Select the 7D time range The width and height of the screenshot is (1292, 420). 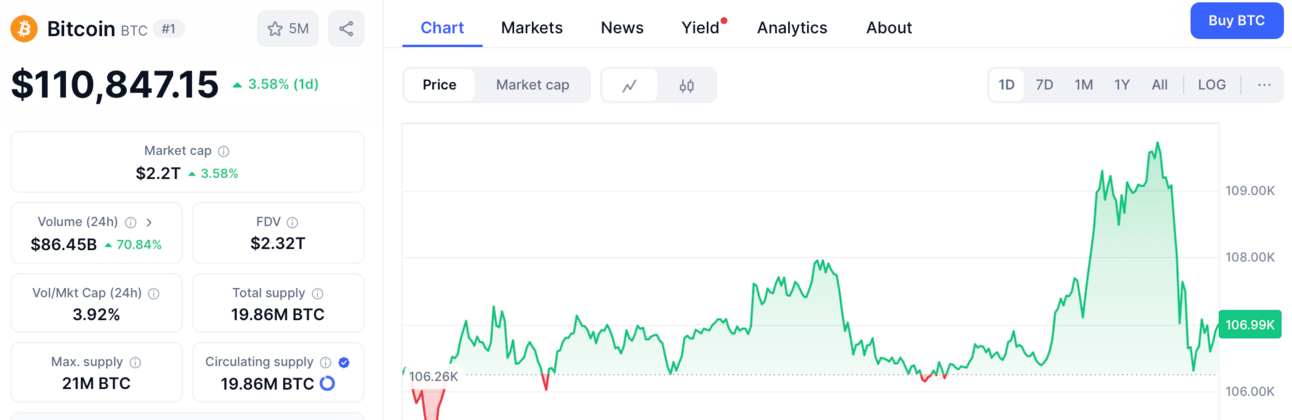point(1044,85)
